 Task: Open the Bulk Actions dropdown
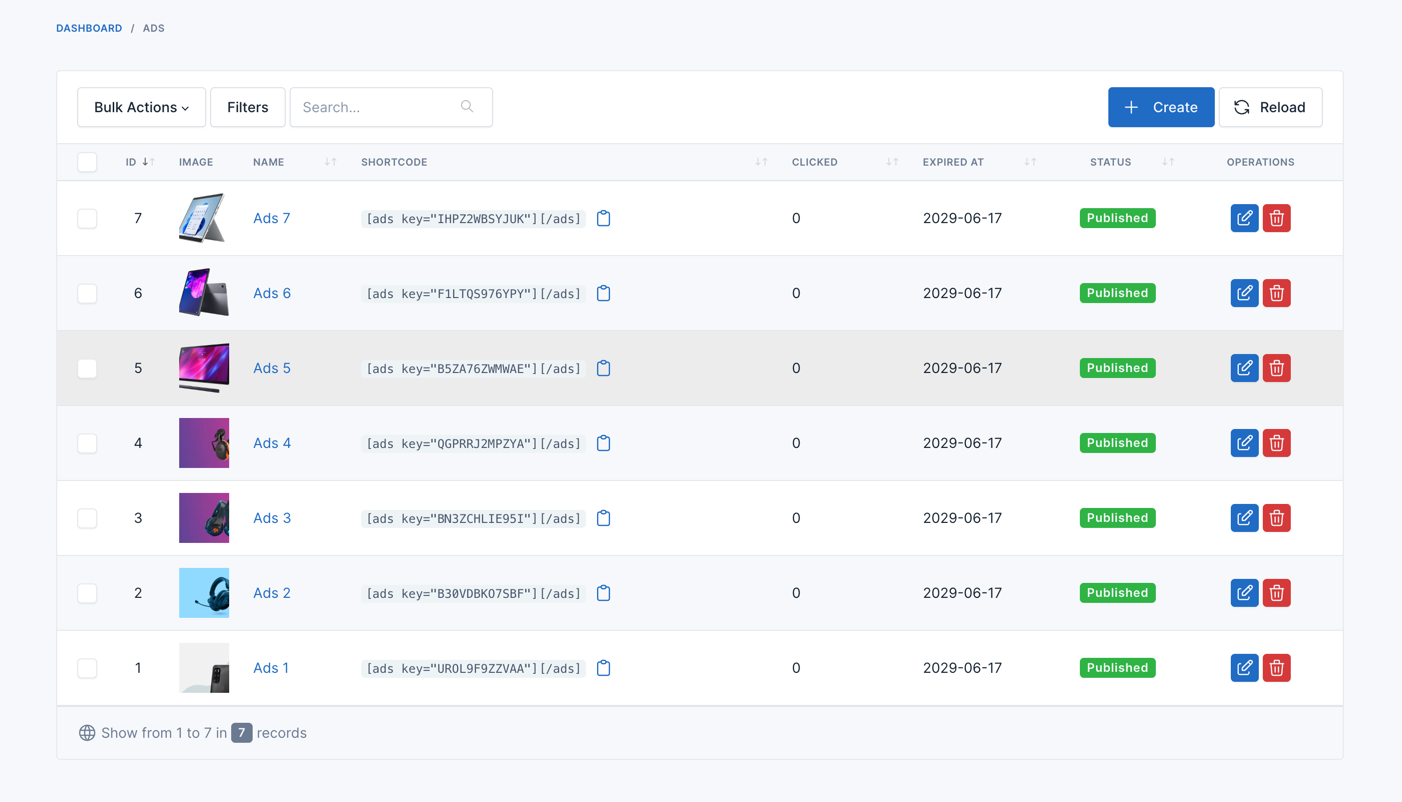click(141, 107)
